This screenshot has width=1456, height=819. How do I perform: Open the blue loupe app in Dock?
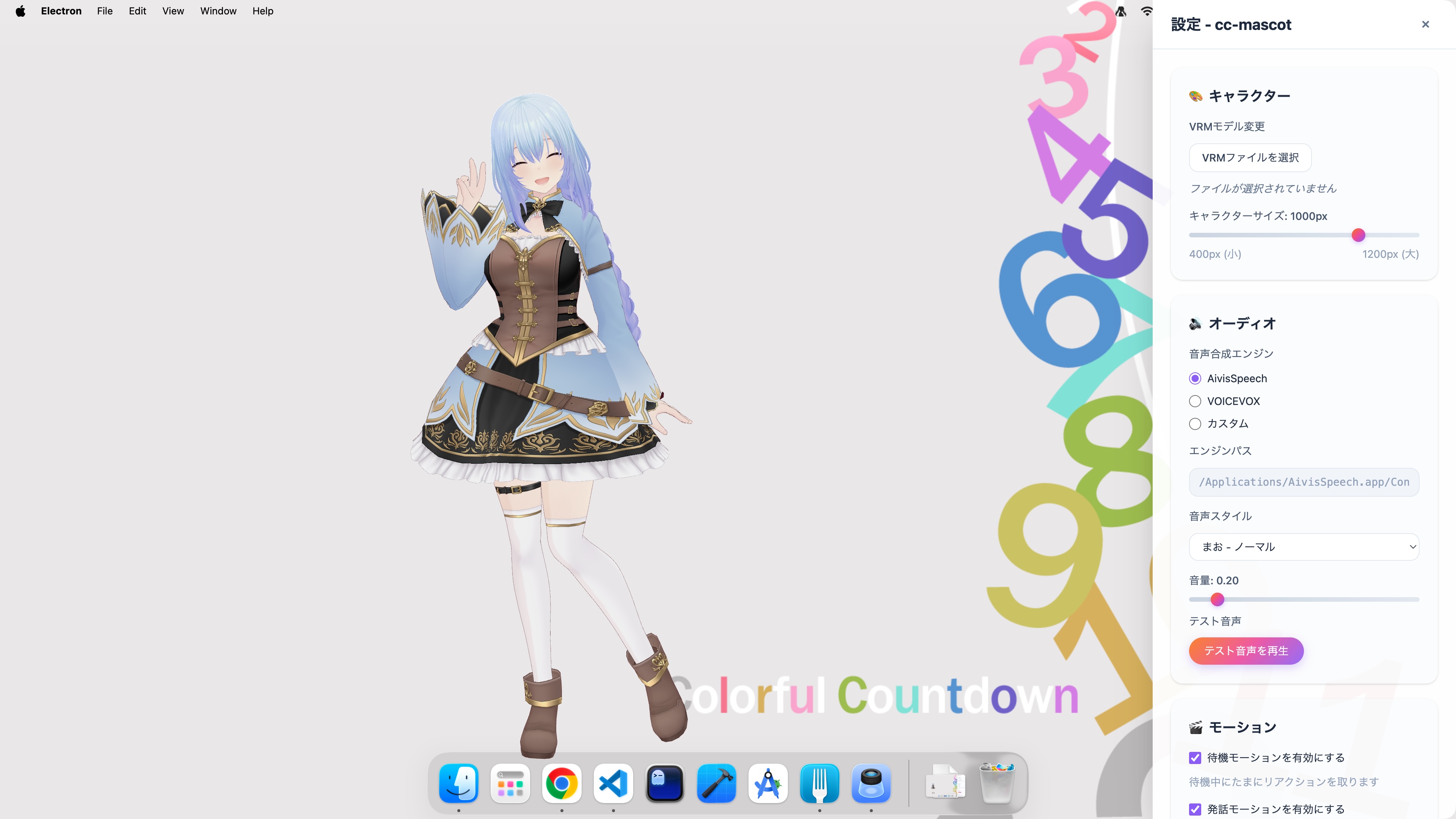(x=871, y=783)
